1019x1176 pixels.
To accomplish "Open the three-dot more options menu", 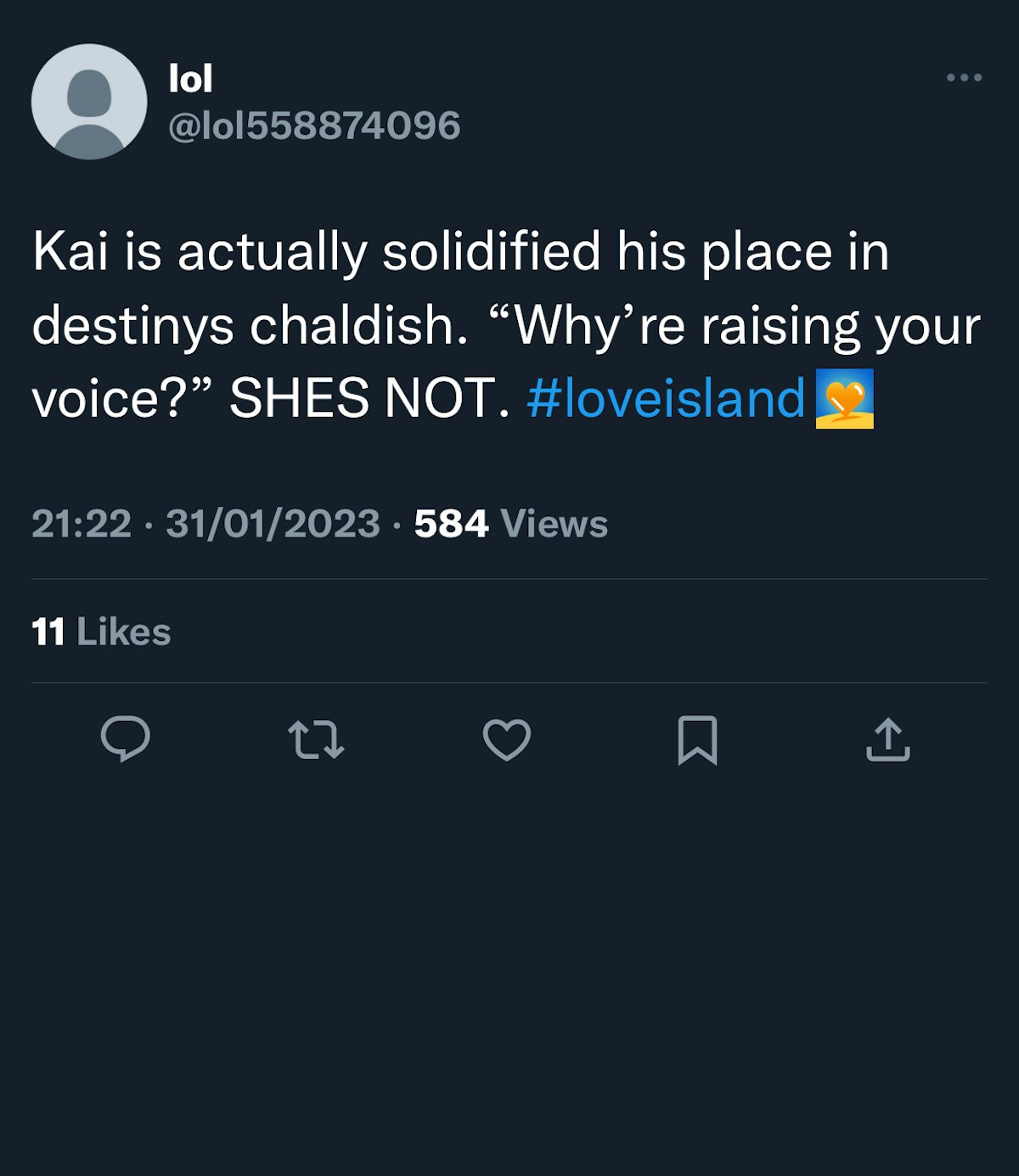I will (x=964, y=78).
